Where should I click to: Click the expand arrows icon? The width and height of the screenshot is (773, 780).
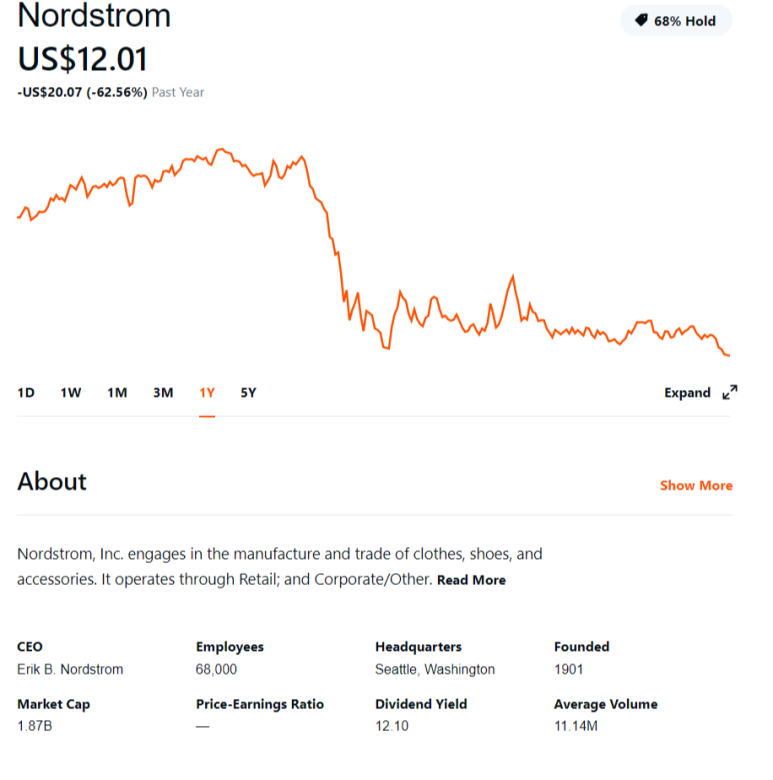[x=730, y=392]
